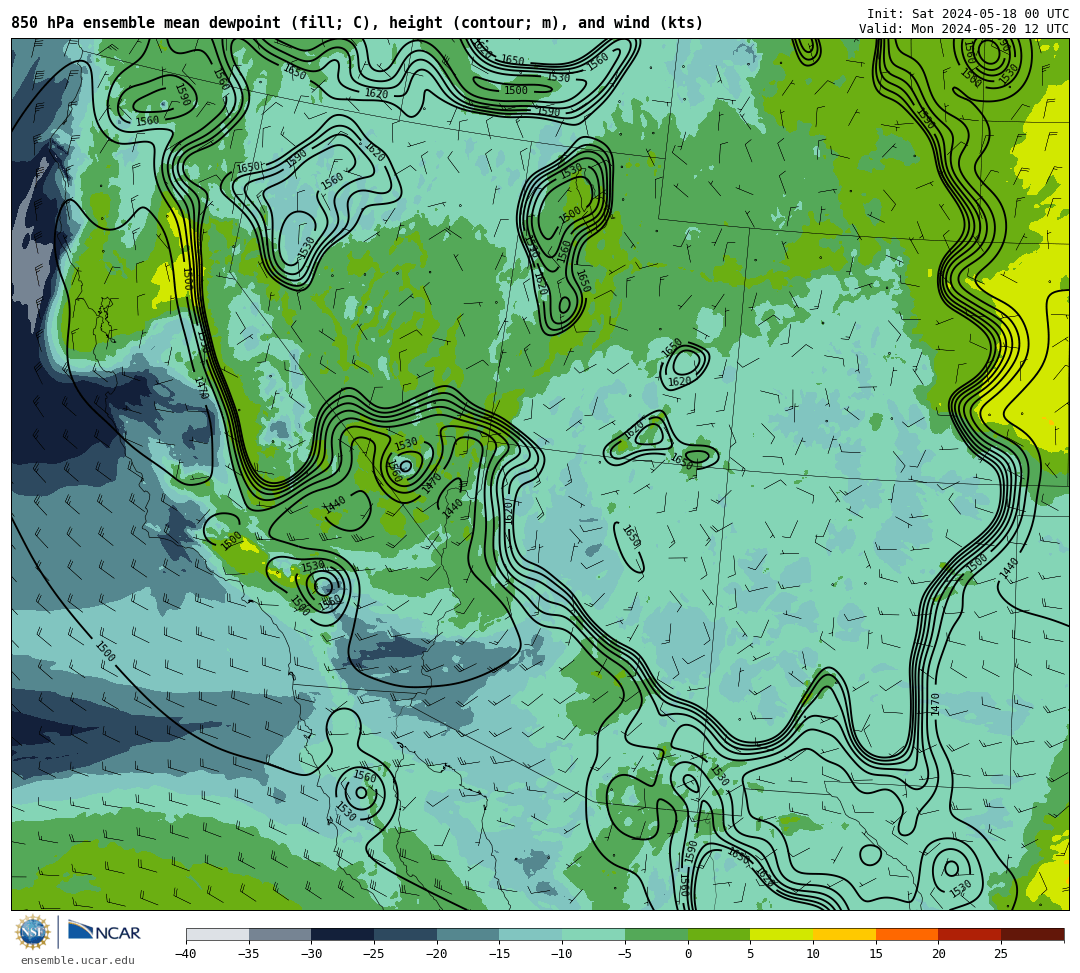The width and height of the screenshot is (1080, 973).
Task: Click the -25 colorbar tick label
Action: click(x=374, y=954)
